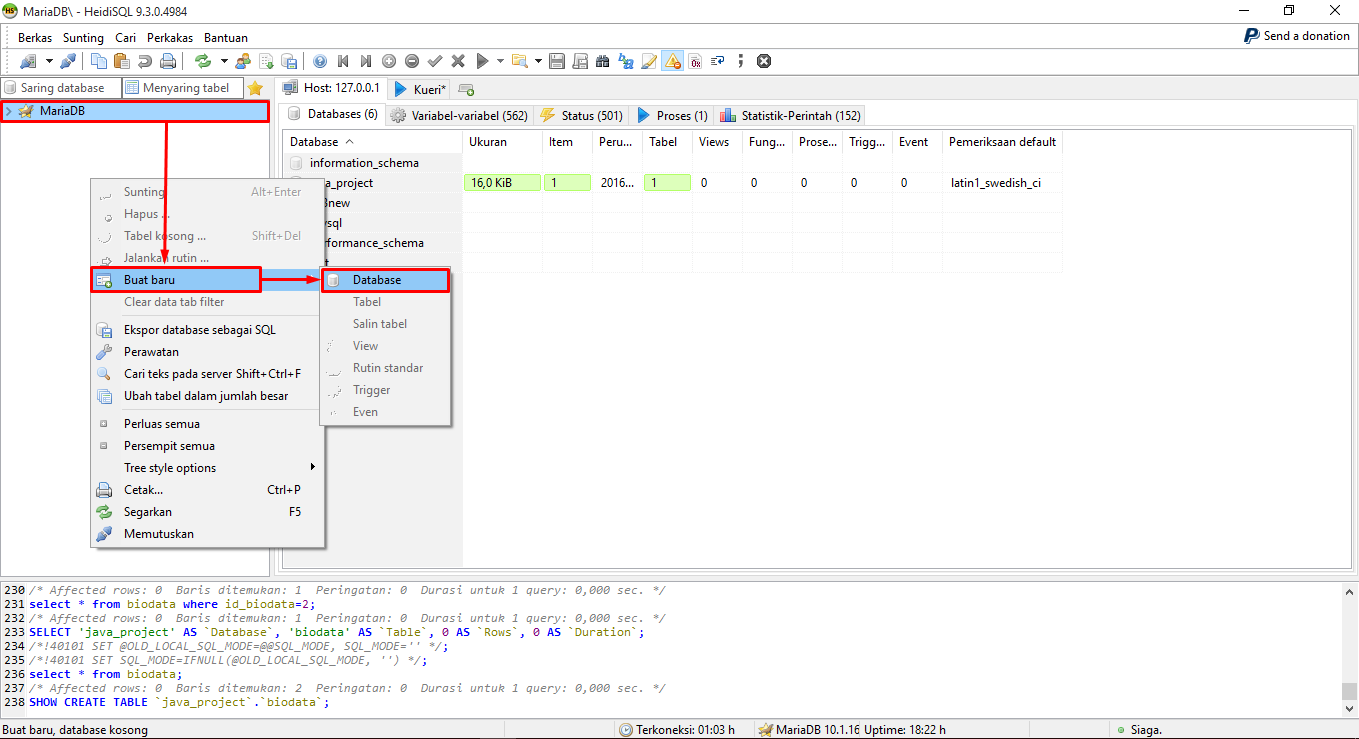The width and height of the screenshot is (1359, 739).
Task: Click the undo arrow icon
Action: click(x=145, y=61)
